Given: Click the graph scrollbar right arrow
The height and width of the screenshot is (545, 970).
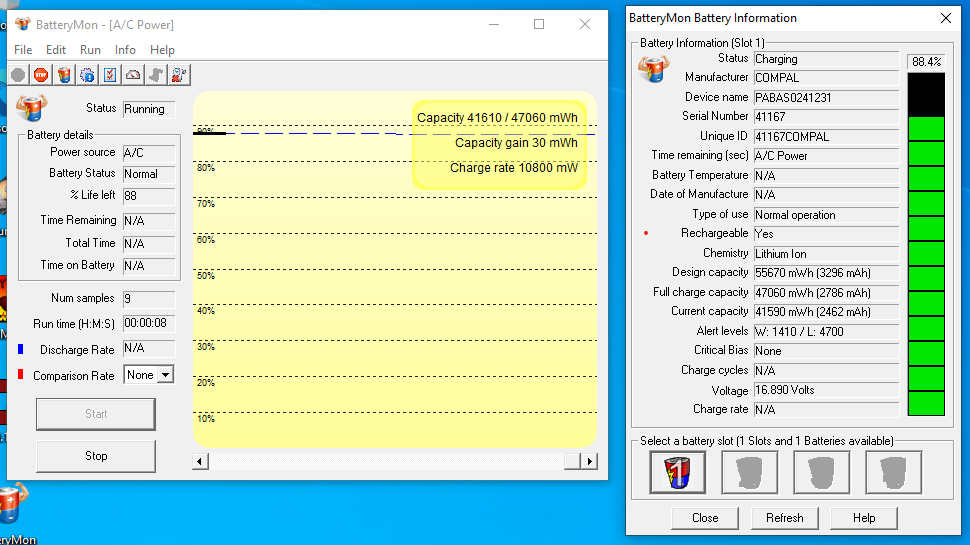Looking at the screenshot, I should point(590,461).
